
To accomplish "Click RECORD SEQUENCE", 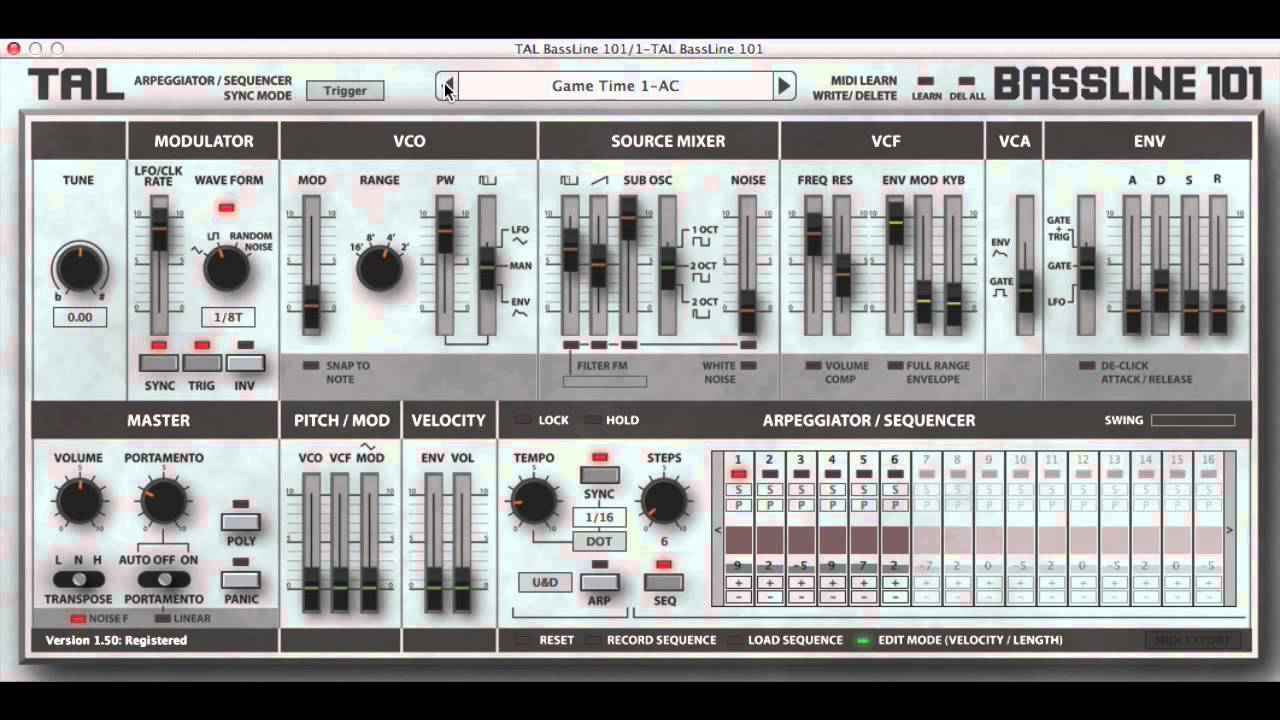I will tap(661, 640).
